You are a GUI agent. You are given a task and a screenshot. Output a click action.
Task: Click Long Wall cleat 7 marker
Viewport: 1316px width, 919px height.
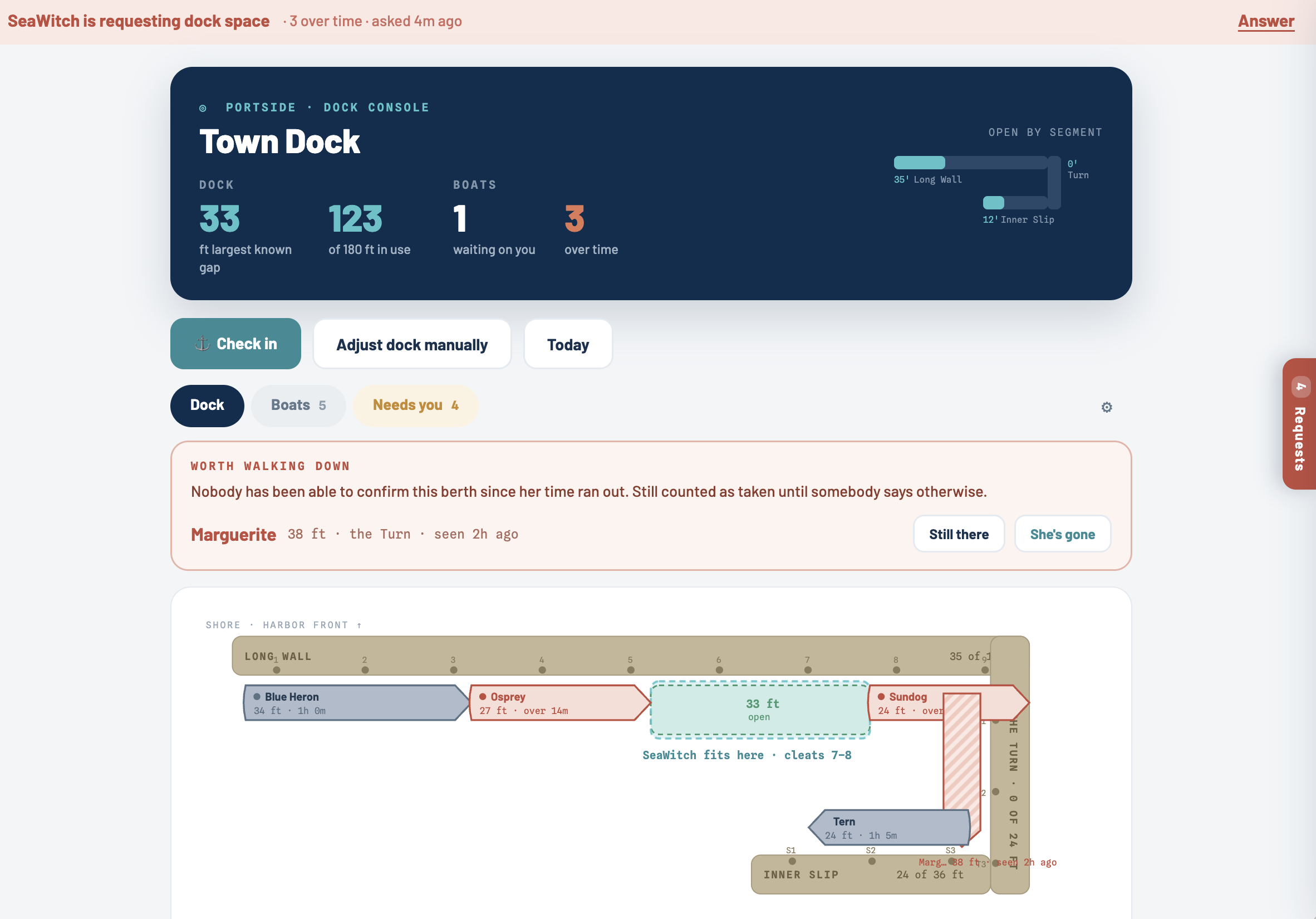tap(808, 669)
